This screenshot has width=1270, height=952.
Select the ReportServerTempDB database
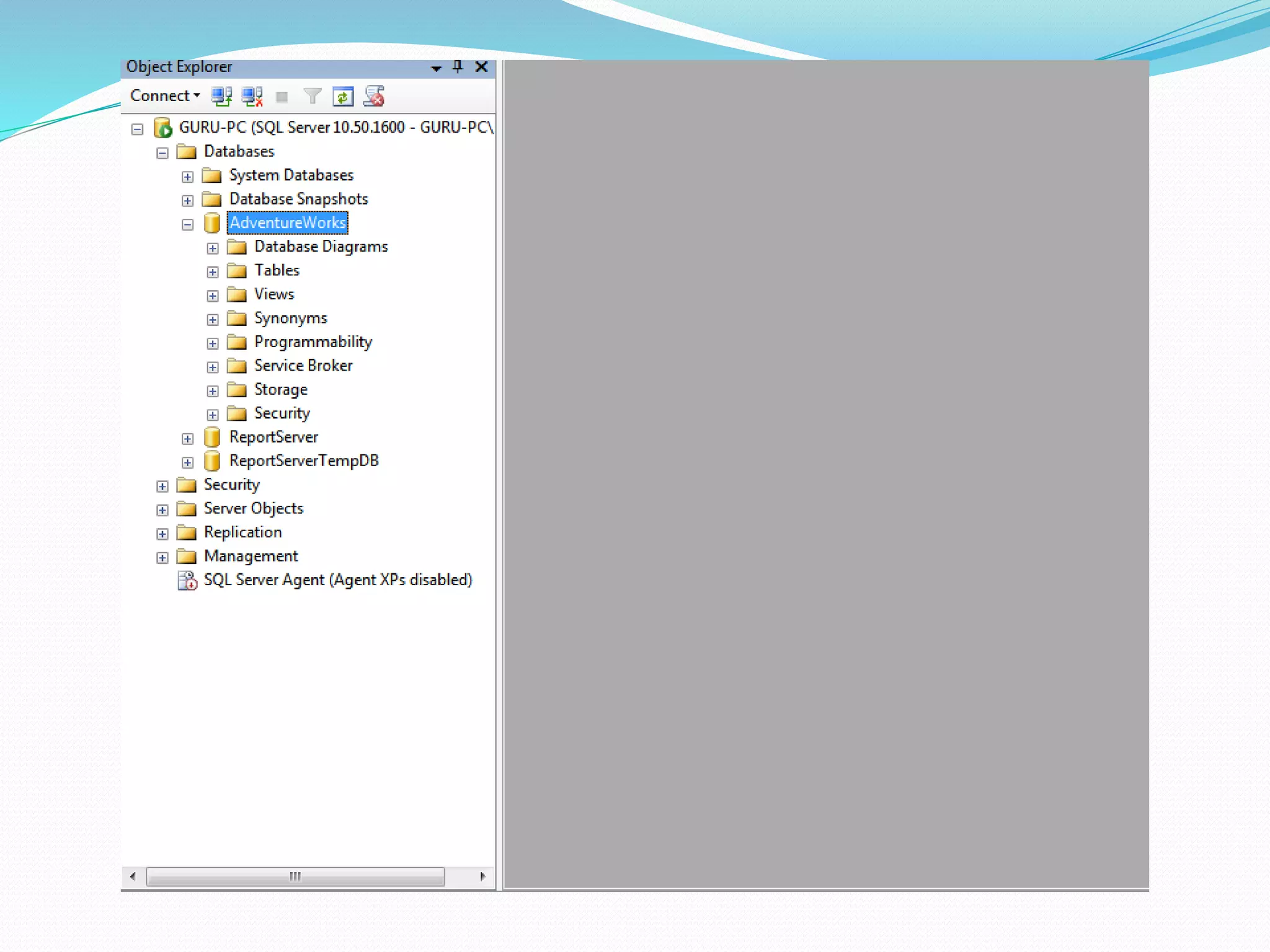pos(303,461)
